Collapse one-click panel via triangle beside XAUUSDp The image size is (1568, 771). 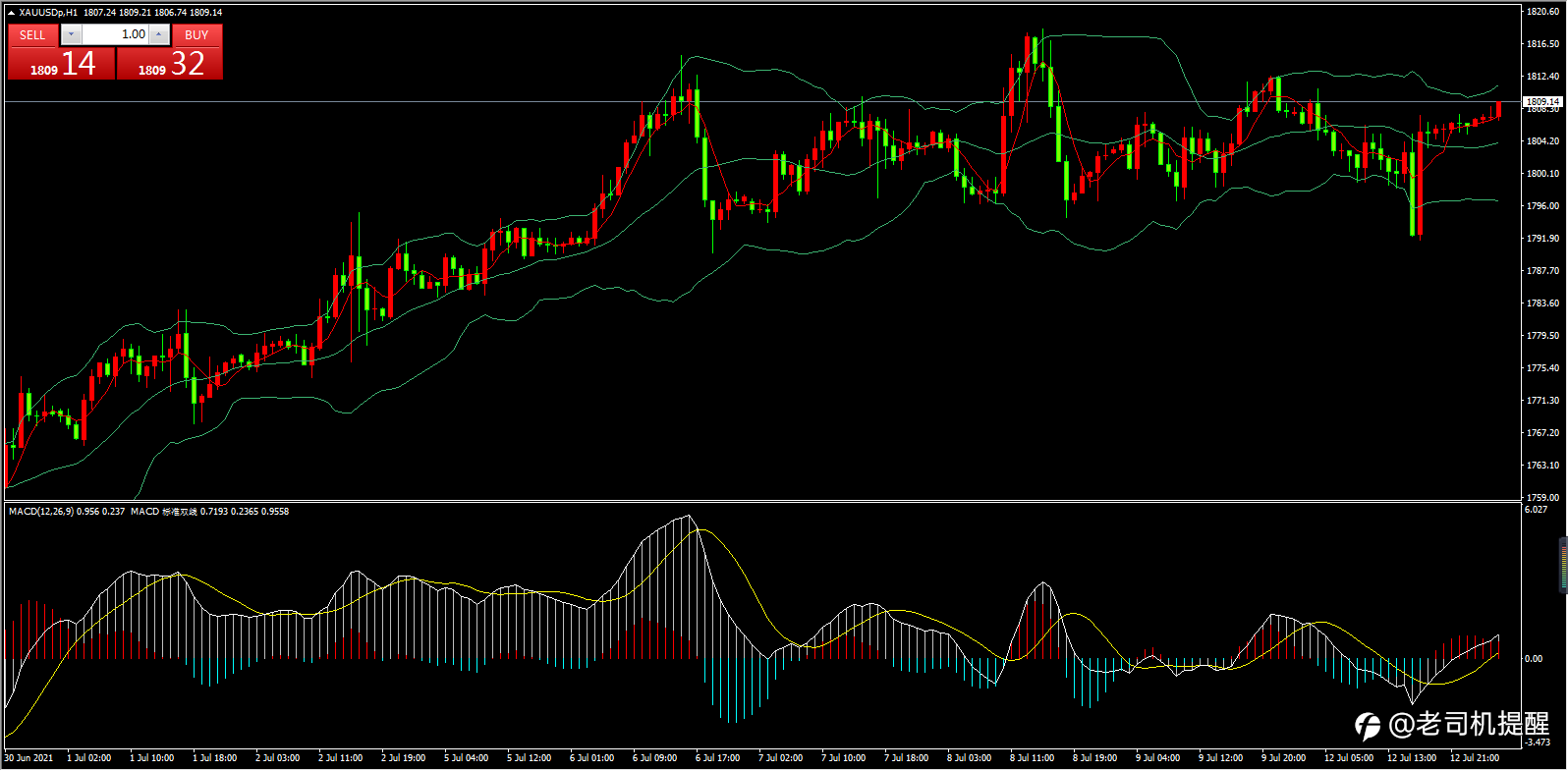coord(11,13)
